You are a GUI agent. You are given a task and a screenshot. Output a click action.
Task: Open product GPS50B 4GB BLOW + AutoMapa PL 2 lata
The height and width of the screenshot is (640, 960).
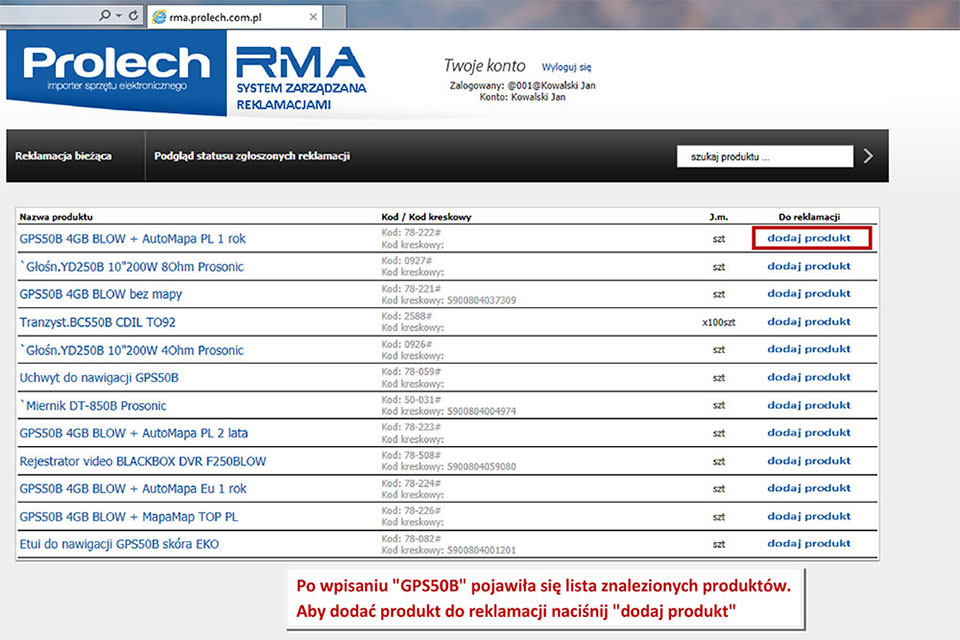coord(133,433)
